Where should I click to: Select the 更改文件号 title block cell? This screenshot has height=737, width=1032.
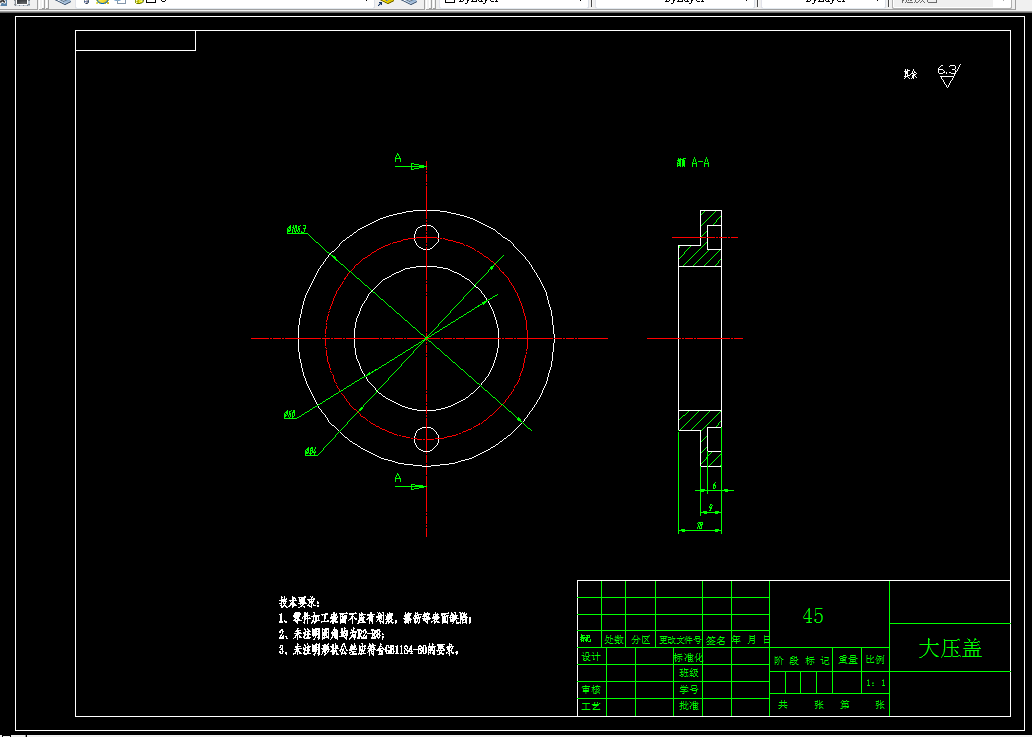pyautogui.click(x=679, y=640)
